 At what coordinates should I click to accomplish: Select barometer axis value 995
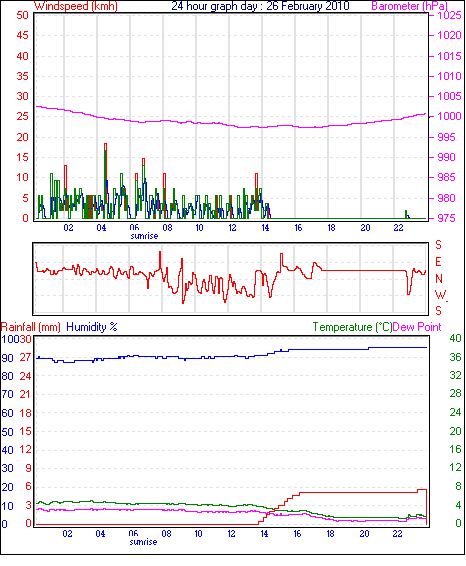[x=447, y=137]
